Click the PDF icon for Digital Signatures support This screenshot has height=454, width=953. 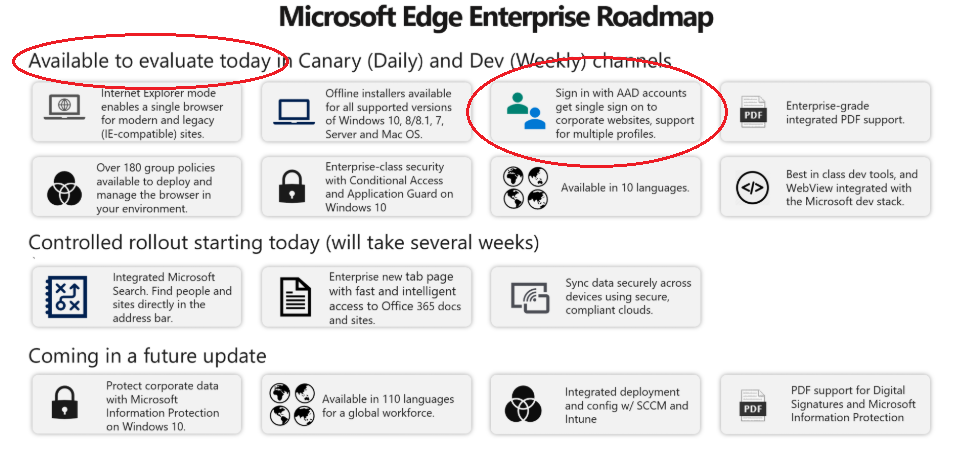753,405
